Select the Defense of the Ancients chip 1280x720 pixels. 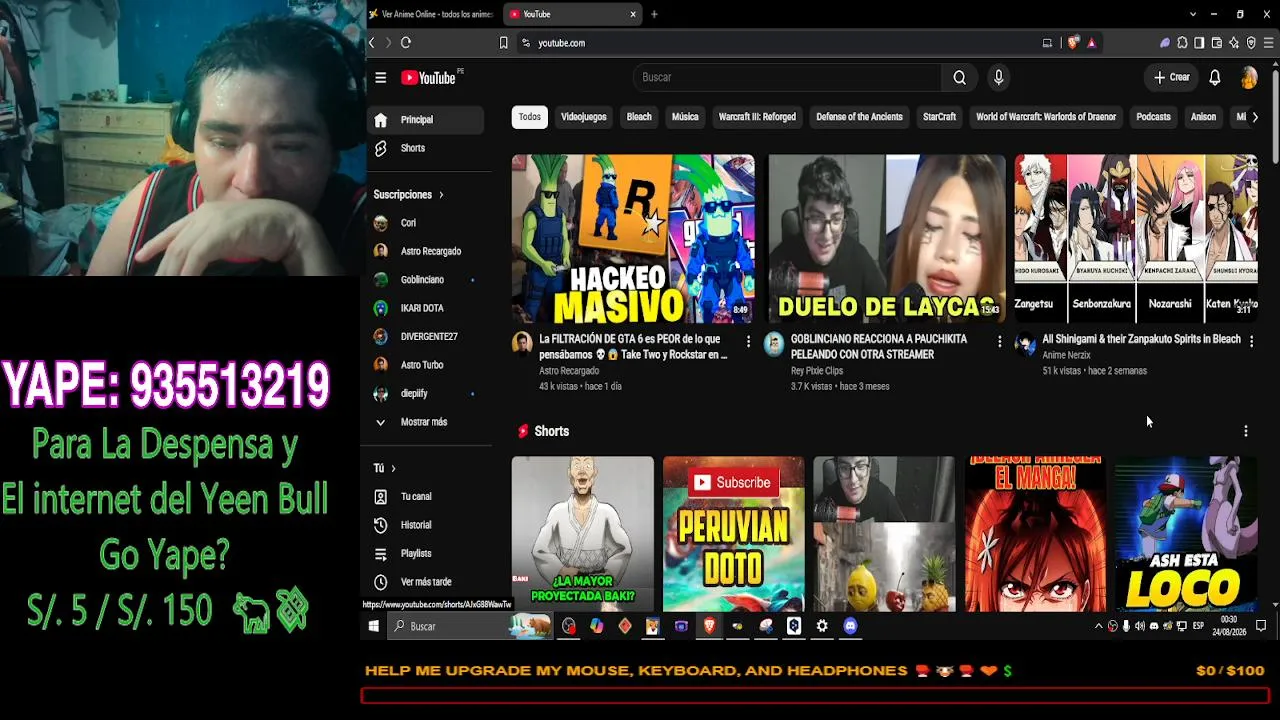(x=859, y=117)
